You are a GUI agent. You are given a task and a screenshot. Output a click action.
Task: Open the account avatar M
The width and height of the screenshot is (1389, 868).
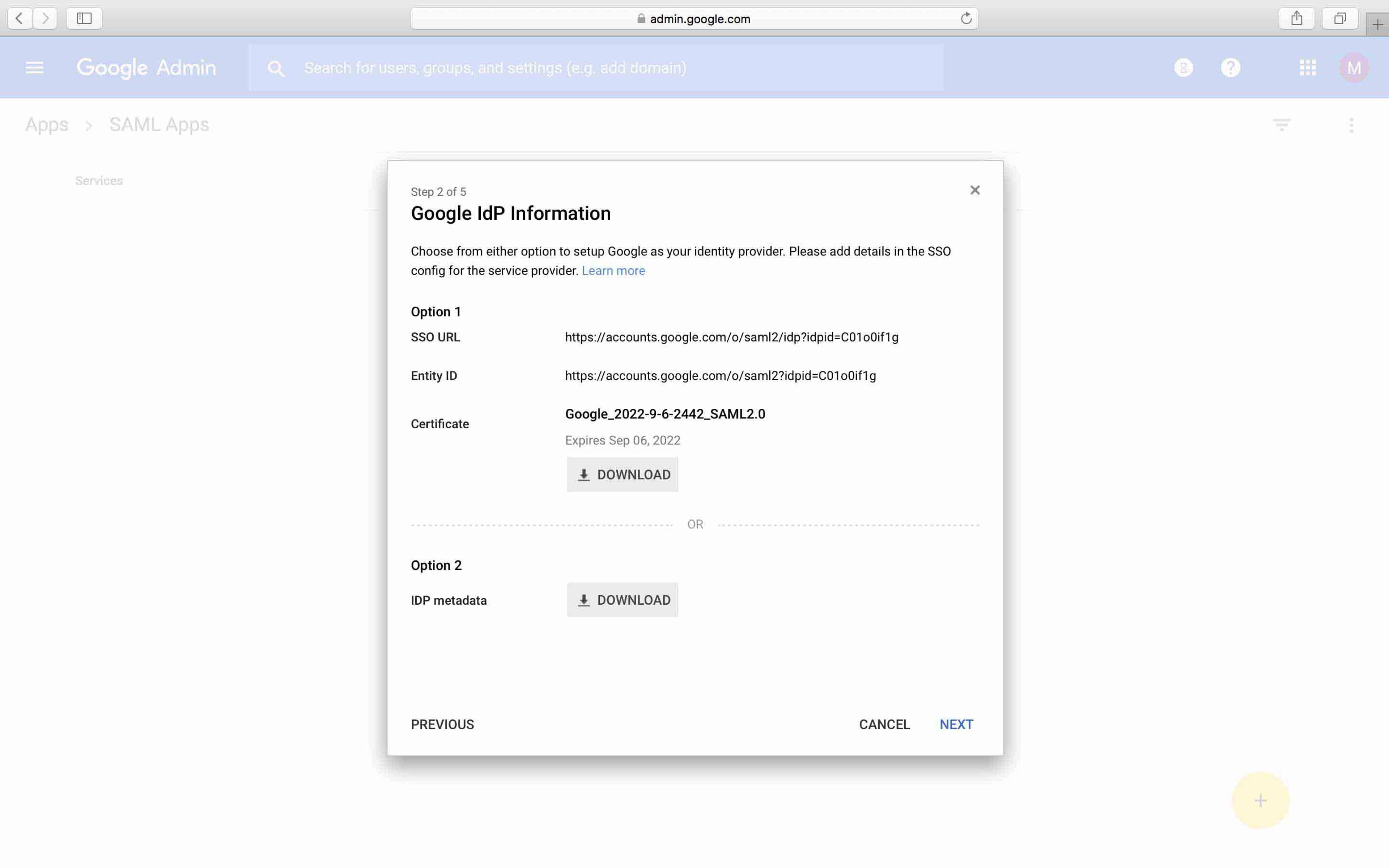(x=1354, y=68)
